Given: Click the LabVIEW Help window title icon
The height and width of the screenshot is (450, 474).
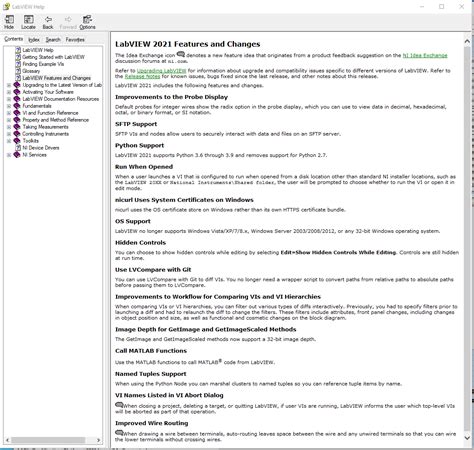Looking at the screenshot, I should [7, 7].
